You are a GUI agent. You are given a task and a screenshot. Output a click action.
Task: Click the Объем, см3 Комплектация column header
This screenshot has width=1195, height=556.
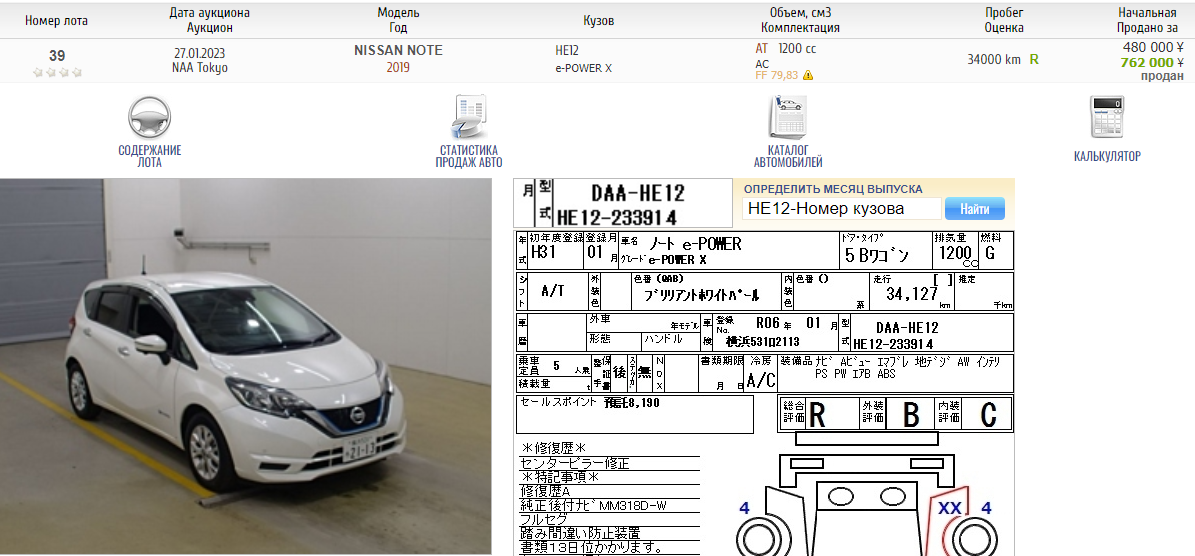click(800, 21)
